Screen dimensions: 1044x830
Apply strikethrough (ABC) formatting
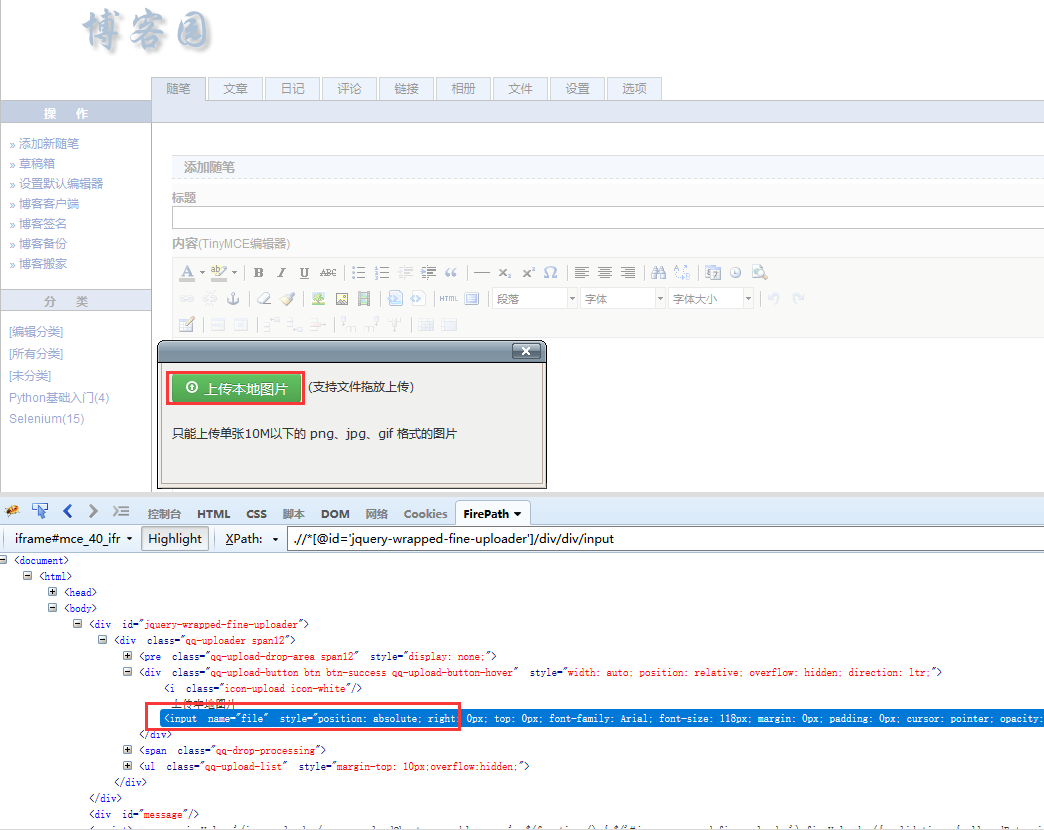(328, 272)
